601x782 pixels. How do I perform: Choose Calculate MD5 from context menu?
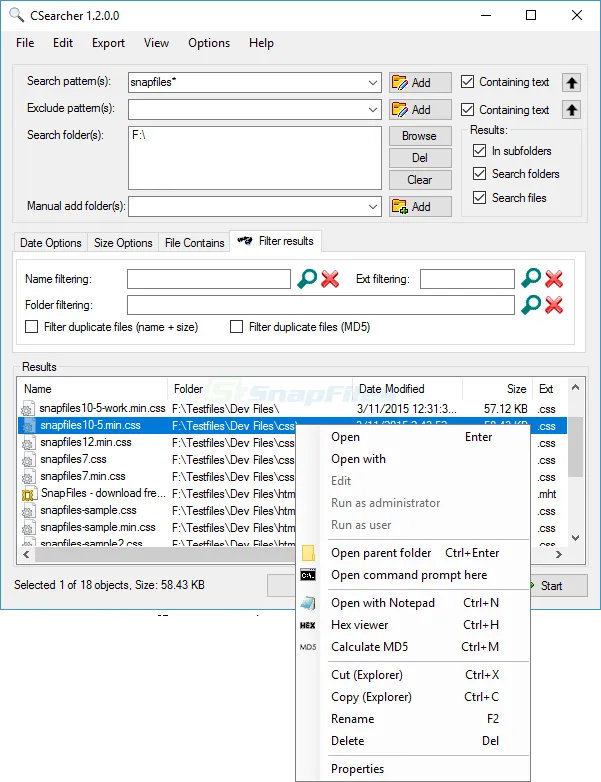[x=413, y=647]
